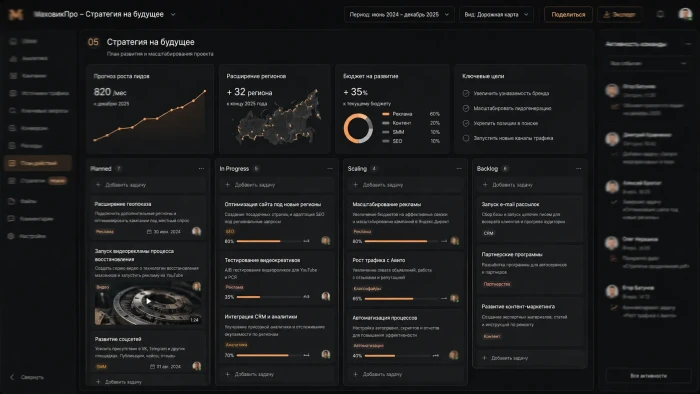This screenshot has height=394, width=700.
Task: Click assignee avatar on Масштабирование рекламы card
Action: click(x=454, y=241)
